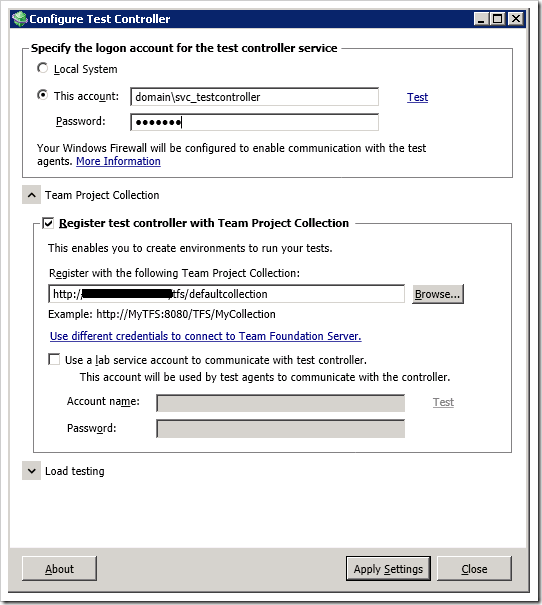This screenshot has height=605, width=542.
Task: Click the domain\svc_testcontroller account field
Action: [x=254, y=97]
